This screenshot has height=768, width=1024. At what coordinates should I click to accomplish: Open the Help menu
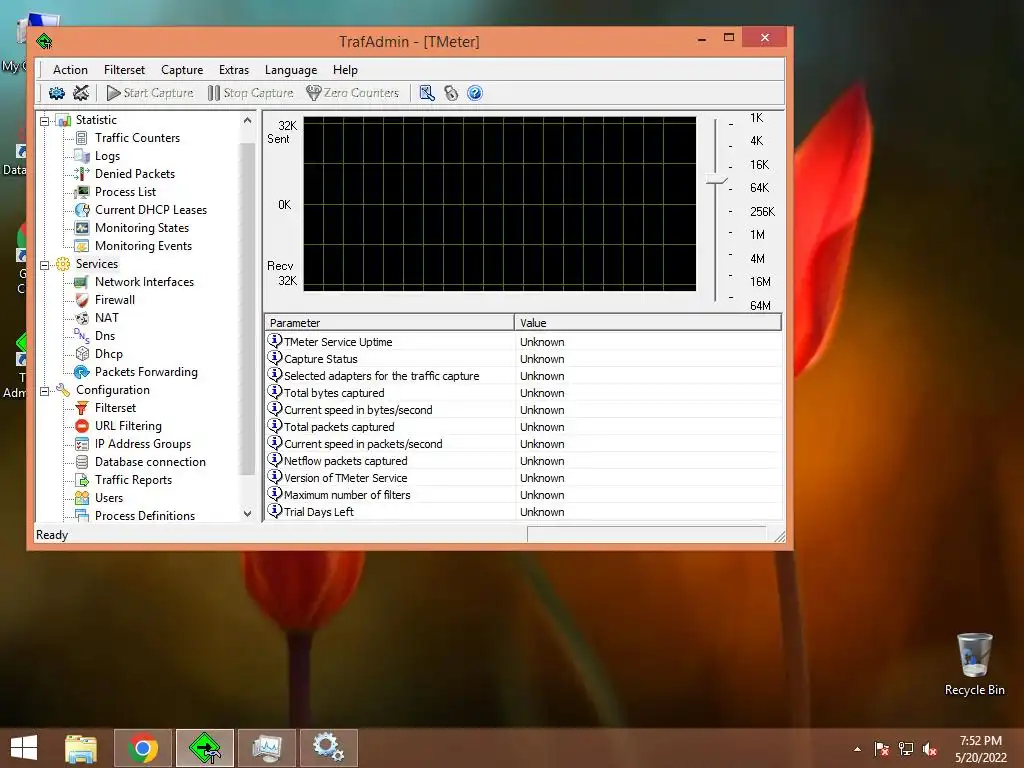tap(345, 70)
